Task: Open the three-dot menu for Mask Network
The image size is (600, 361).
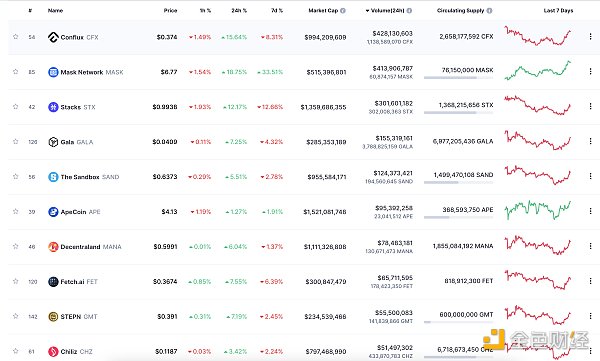Action: pyautogui.click(x=590, y=72)
